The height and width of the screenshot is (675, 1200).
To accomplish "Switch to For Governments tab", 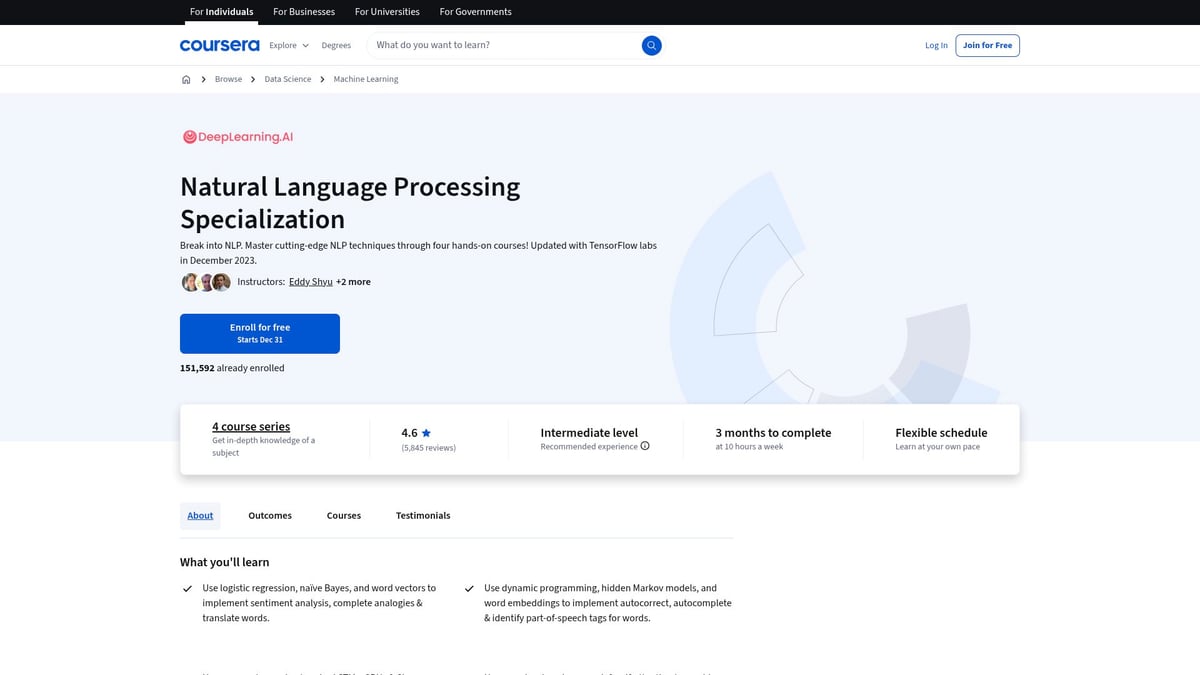I will click(x=475, y=12).
